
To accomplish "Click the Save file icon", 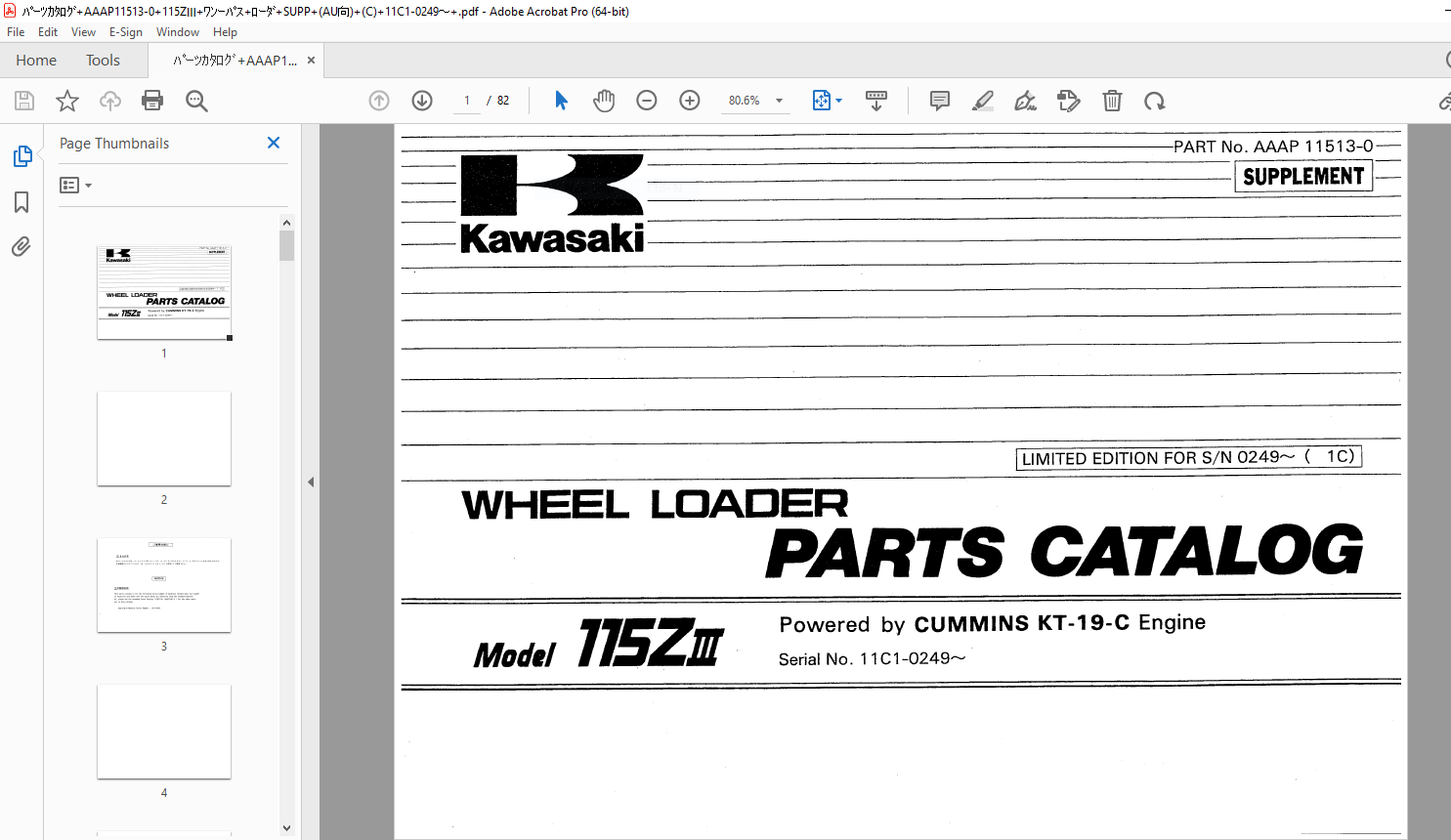I will (24, 101).
